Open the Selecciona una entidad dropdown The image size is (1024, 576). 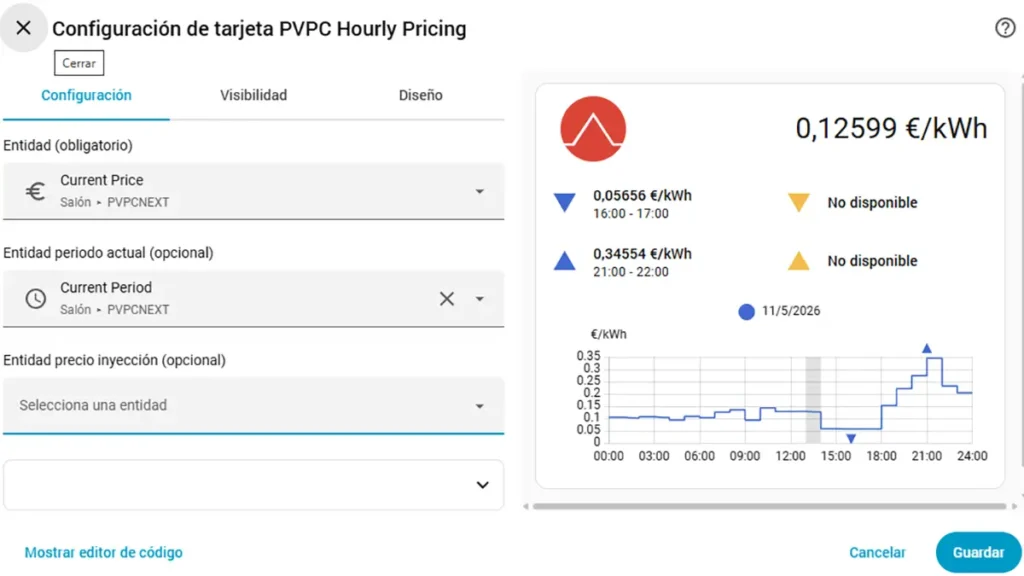tap(253, 406)
